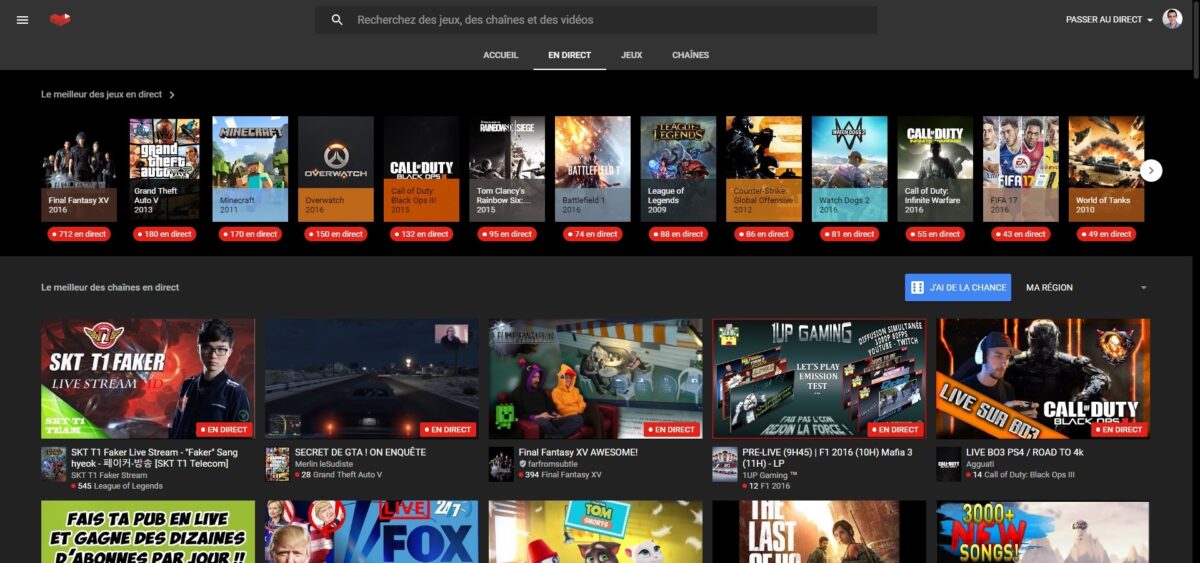Click the 43 en direct badge

[1021, 234]
